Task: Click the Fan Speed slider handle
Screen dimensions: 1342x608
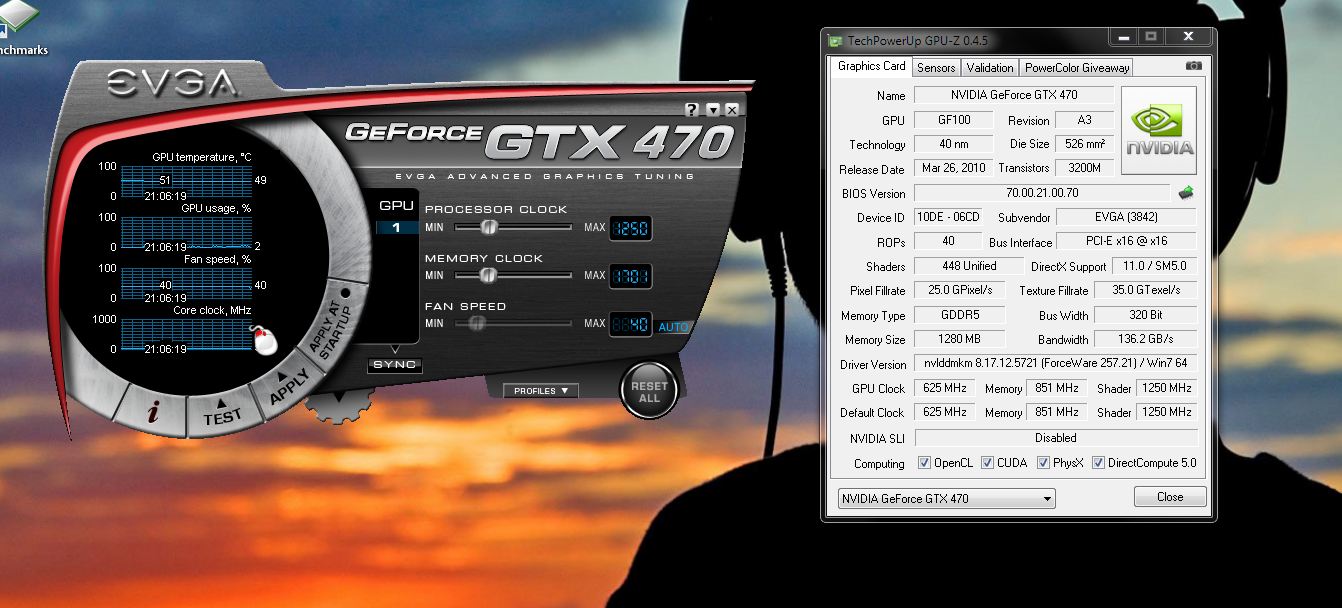Action: pyautogui.click(x=478, y=323)
